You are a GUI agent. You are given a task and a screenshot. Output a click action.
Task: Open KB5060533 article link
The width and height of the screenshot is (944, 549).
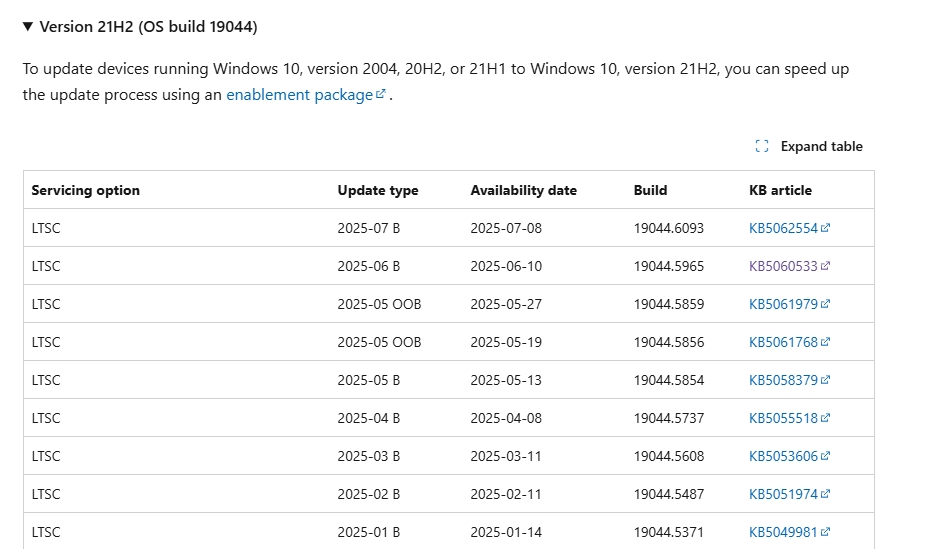(x=789, y=266)
